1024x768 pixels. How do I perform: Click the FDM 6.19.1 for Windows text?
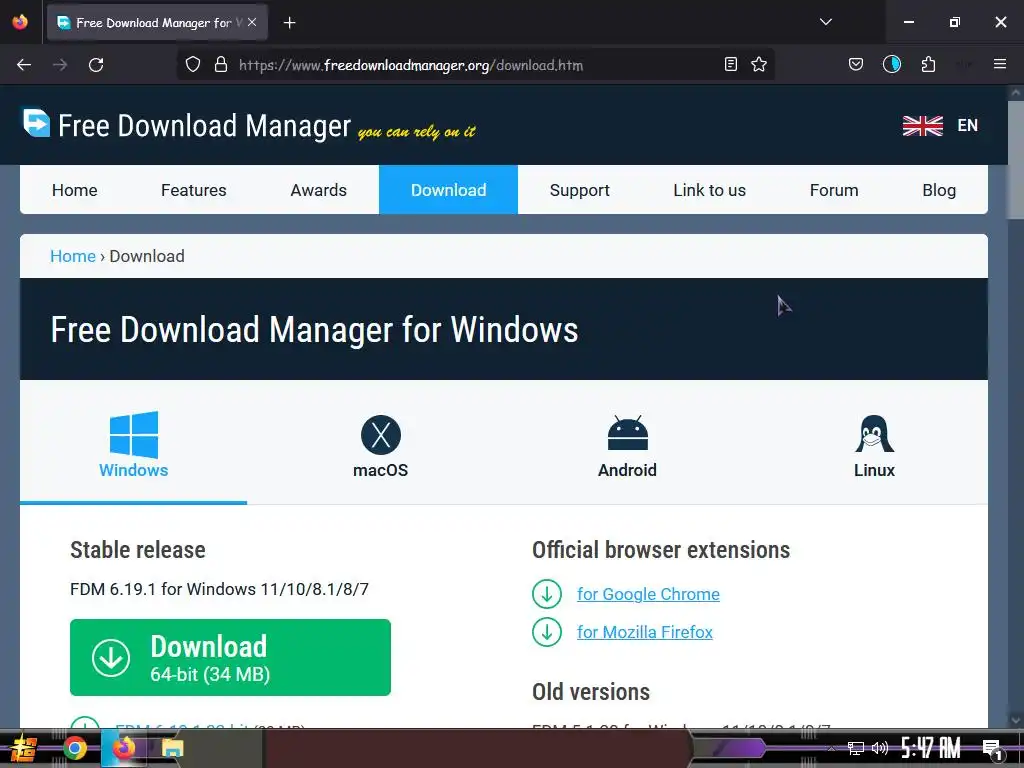[x=219, y=589]
